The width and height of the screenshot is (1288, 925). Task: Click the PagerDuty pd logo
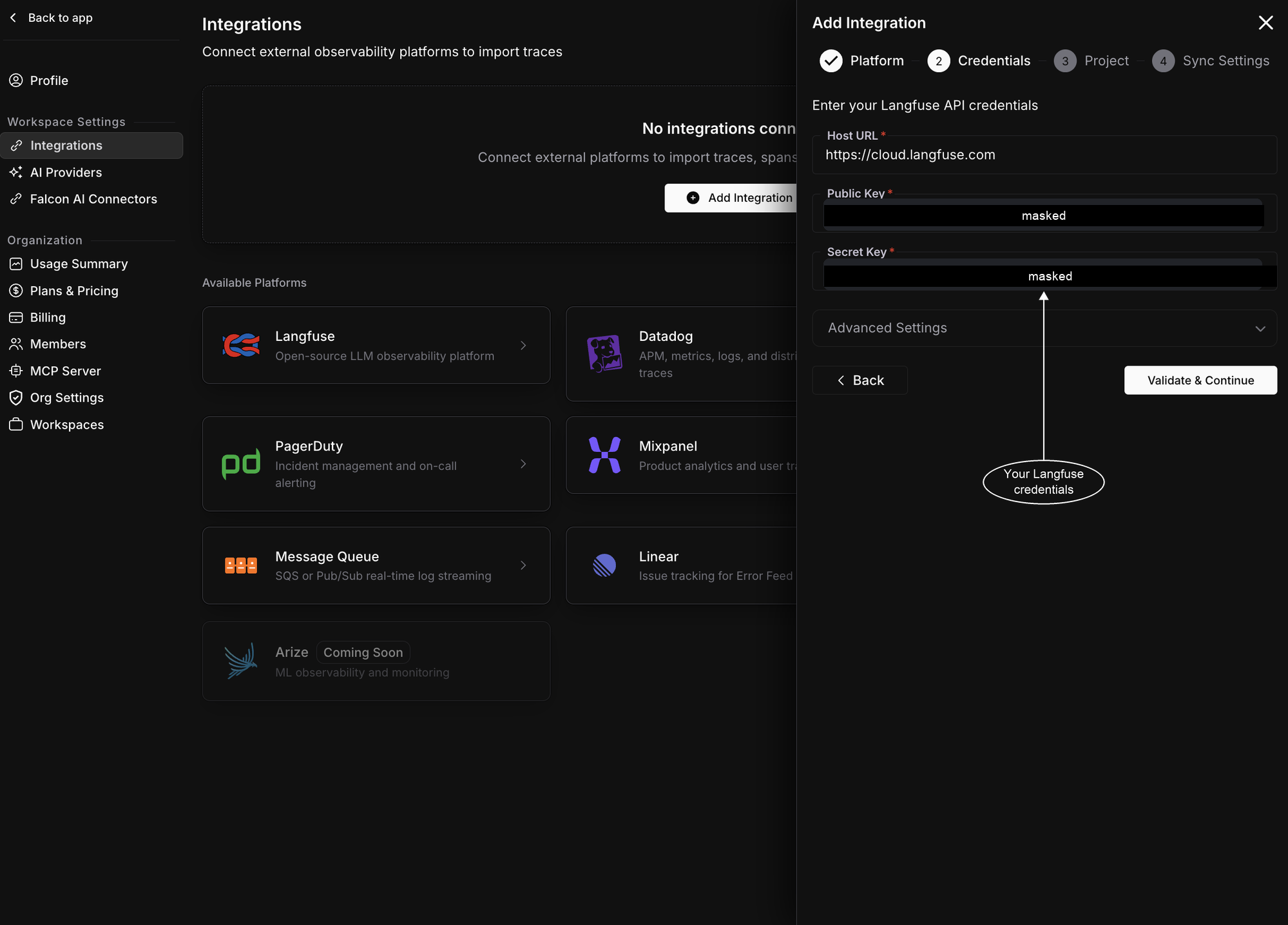tap(241, 464)
